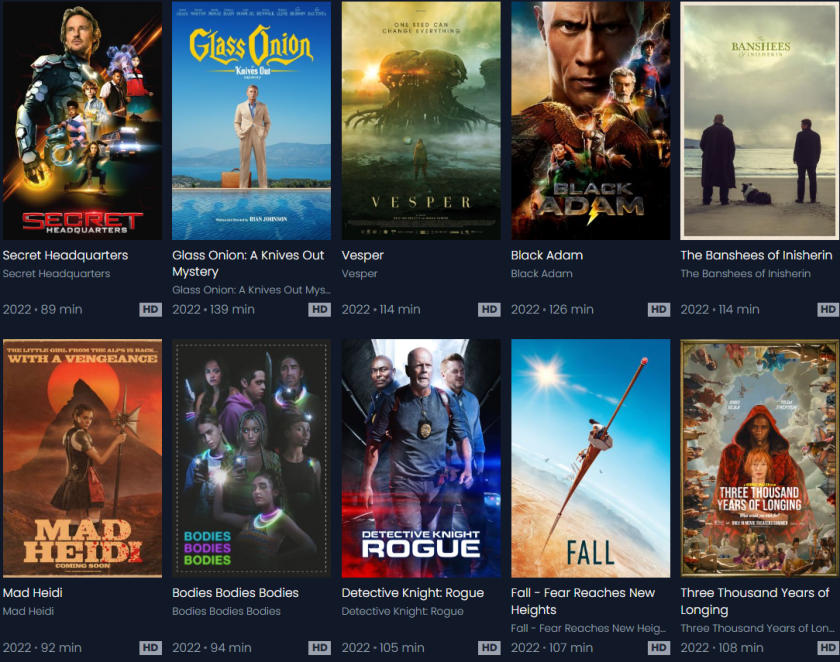Click Three Thousand Years of Longing title
The image size is (840, 662).
(755, 601)
